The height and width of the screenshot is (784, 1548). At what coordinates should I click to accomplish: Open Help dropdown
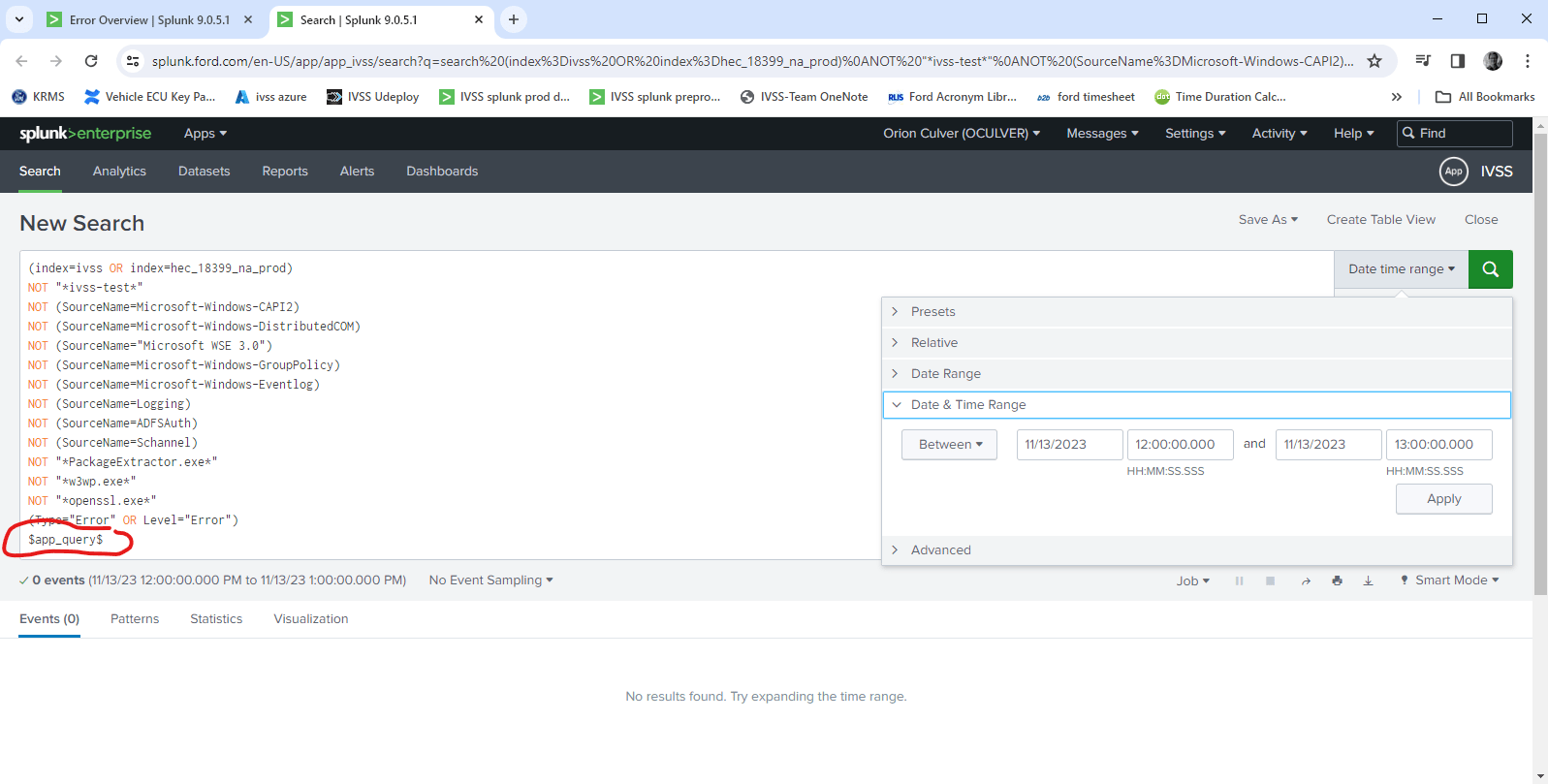click(x=1354, y=134)
